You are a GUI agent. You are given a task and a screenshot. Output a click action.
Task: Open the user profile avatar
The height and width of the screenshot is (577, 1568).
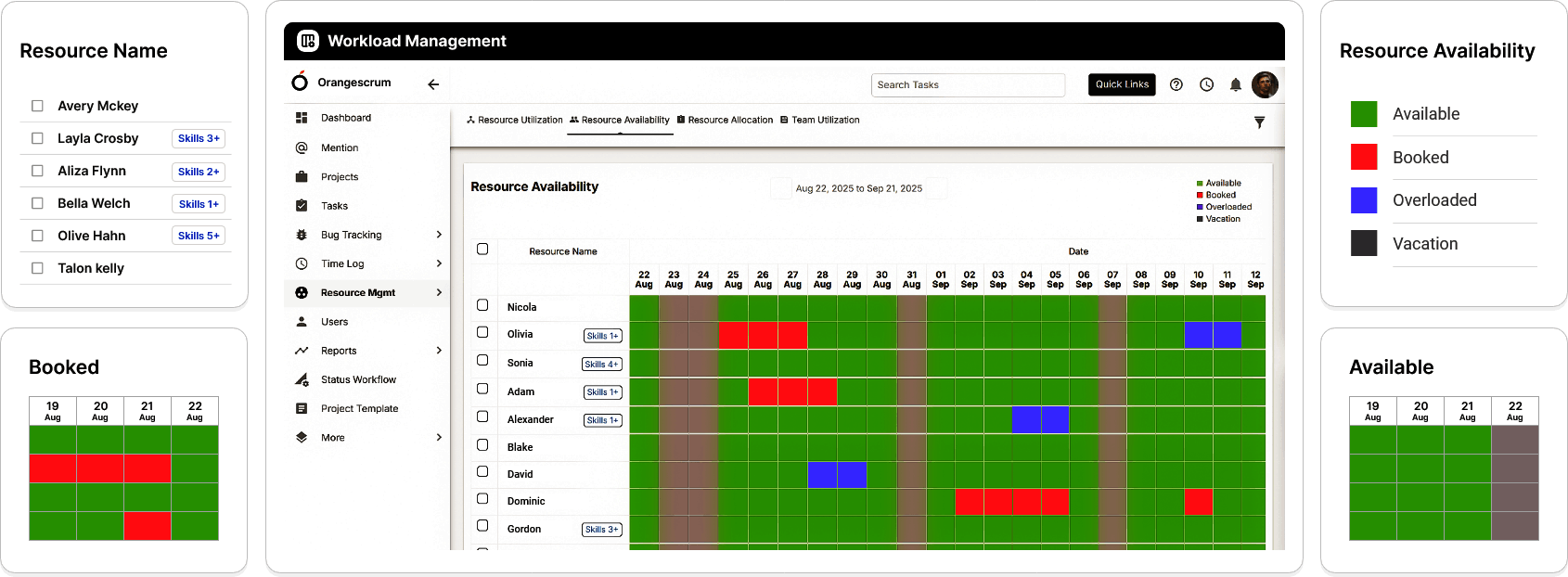point(1265,84)
